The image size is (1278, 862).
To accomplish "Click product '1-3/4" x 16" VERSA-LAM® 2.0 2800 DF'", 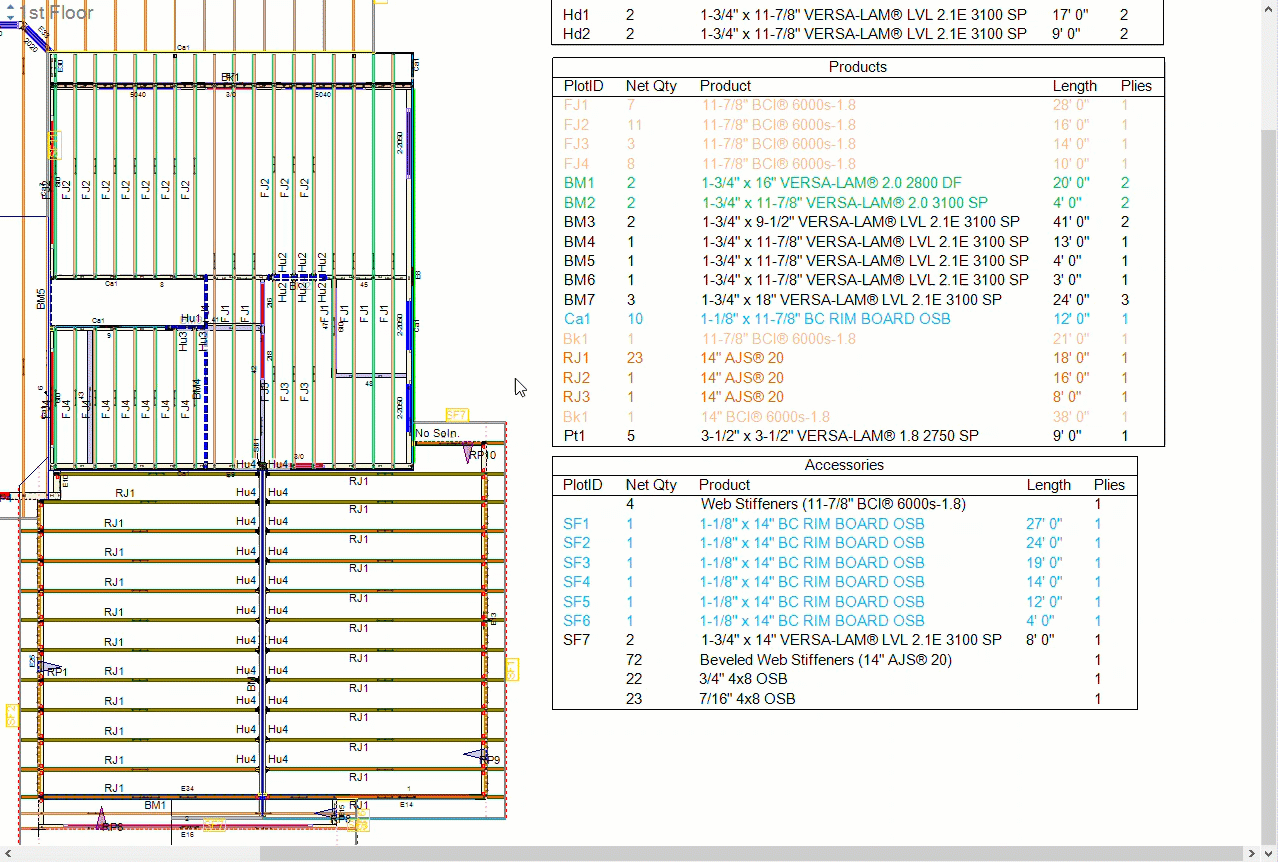I will (832, 183).
